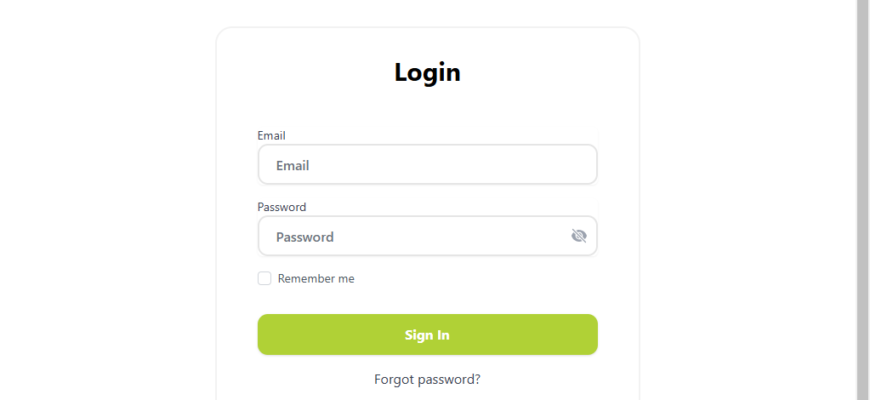Image resolution: width=870 pixels, height=400 pixels.
Task: Focus the Email input field
Action: (x=427, y=165)
